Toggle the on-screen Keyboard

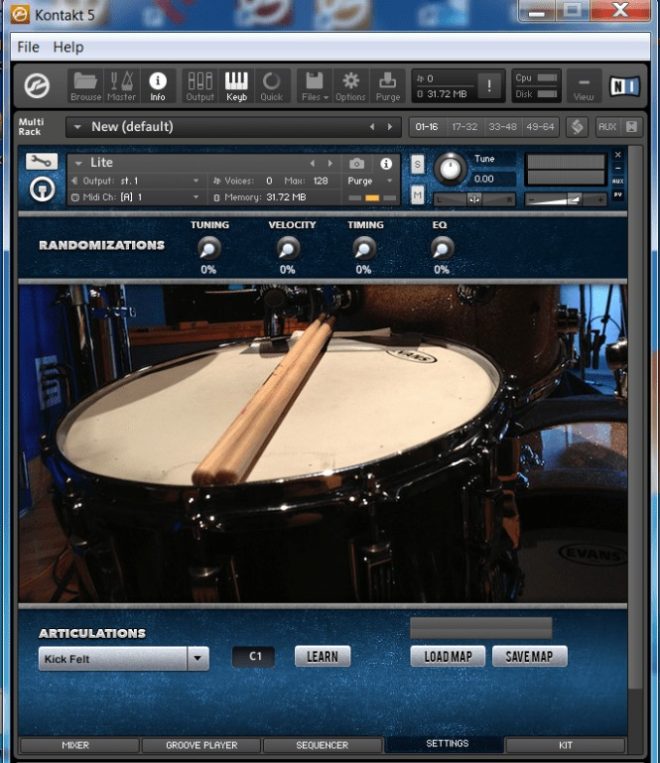236,86
